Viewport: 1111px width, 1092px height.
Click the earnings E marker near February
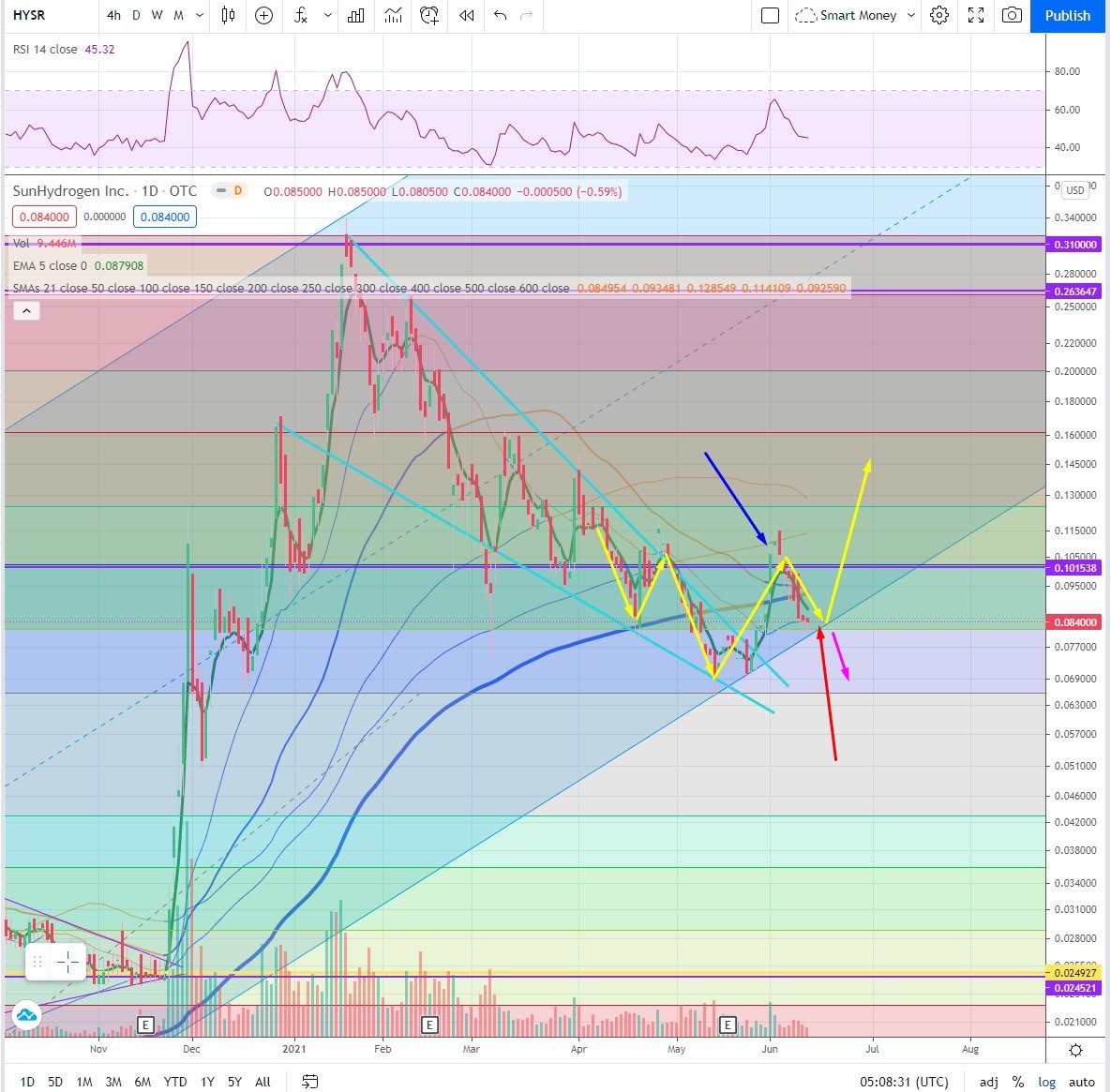pos(429,1024)
